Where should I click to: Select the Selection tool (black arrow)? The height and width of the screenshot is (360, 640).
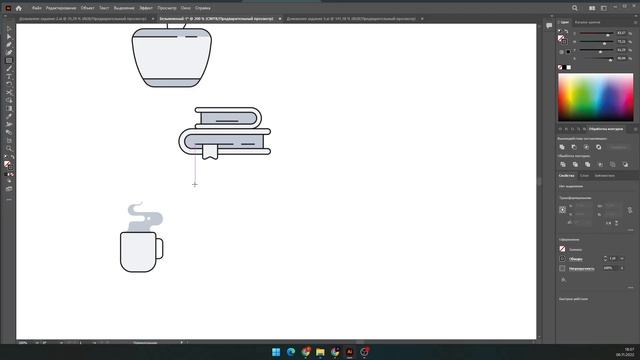tap(9, 29)
